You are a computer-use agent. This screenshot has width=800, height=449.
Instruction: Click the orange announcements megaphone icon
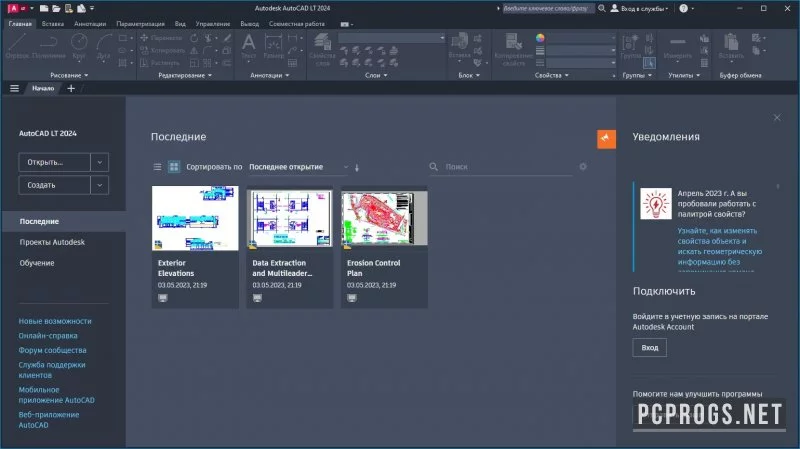pyautogui.click(x=606, y=139)
